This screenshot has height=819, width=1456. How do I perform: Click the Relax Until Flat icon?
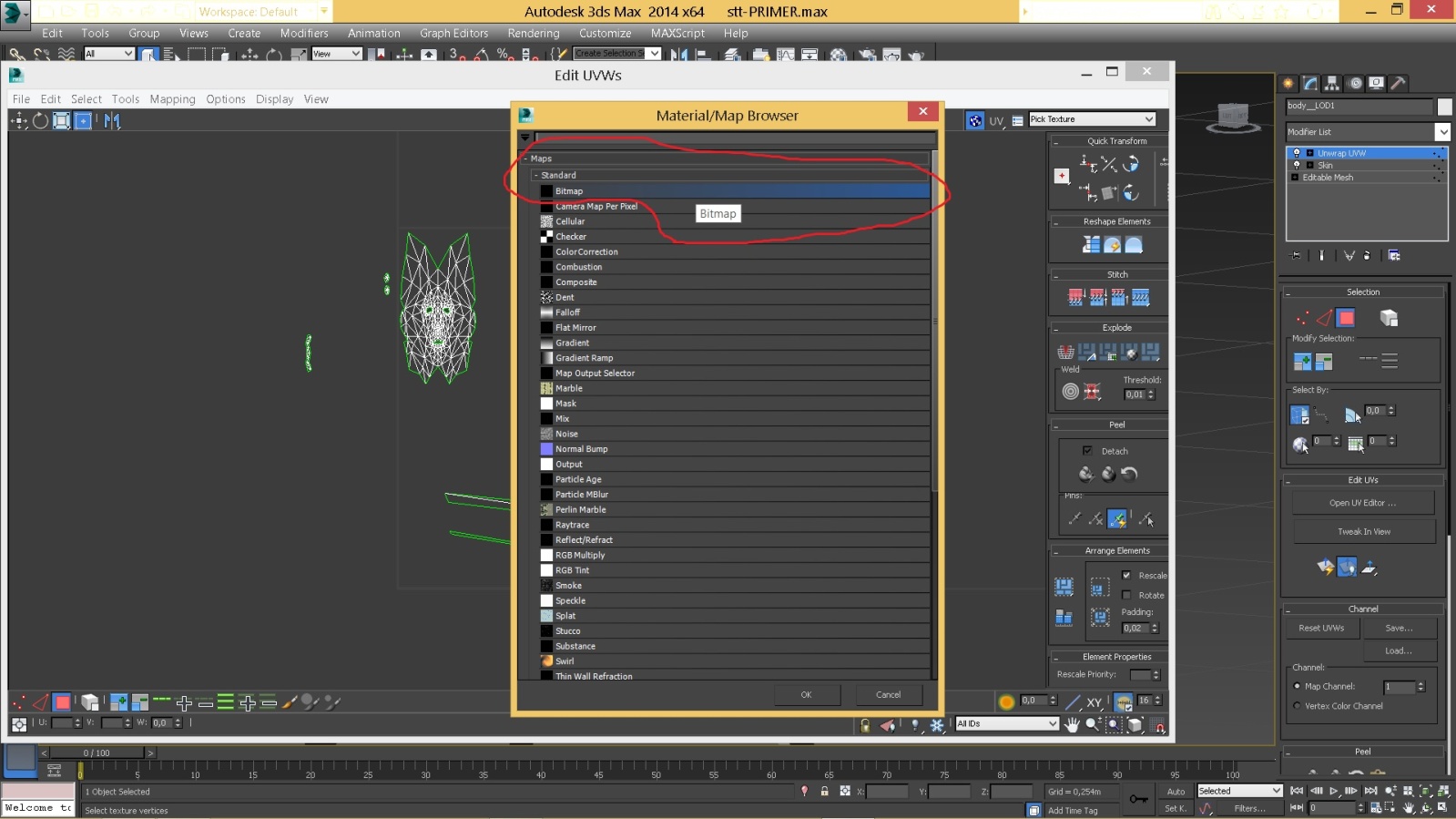click(x=1112, y=244)
